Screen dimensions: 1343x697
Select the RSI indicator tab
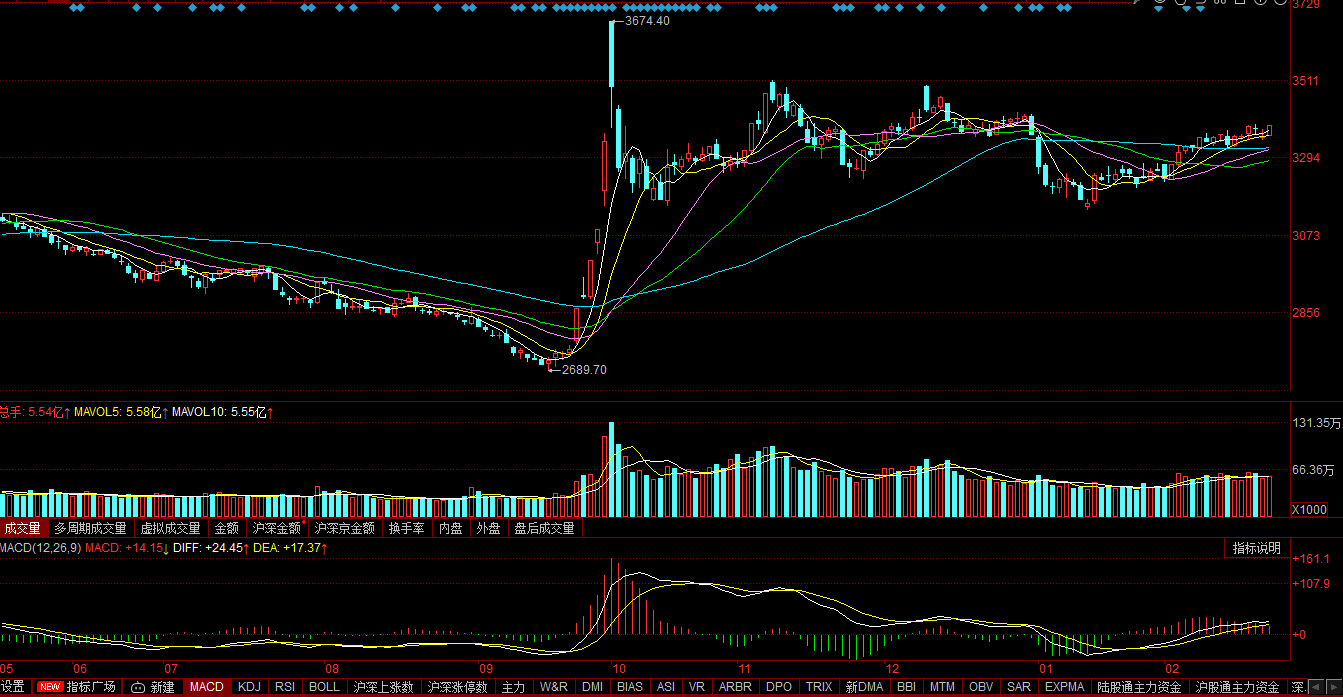(284, 687)
